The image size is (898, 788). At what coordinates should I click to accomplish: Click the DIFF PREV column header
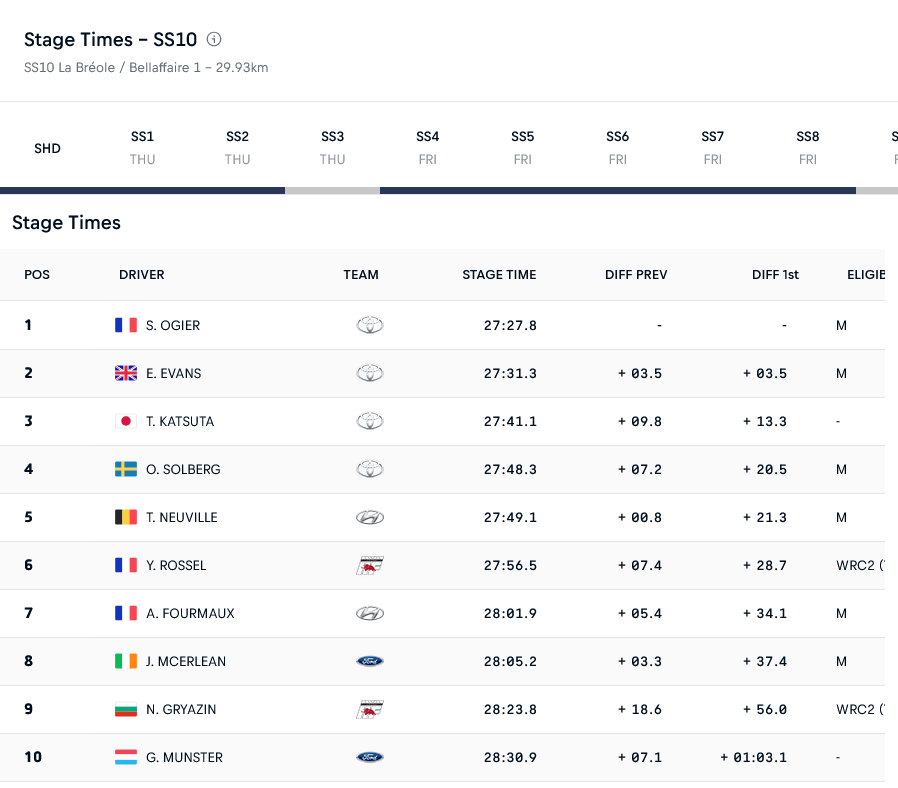tap(636, 275)
